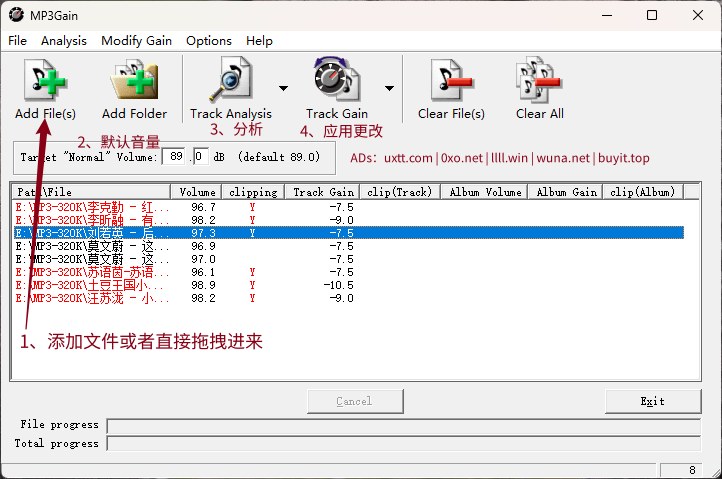Expand the Track Gain dropdown arrow
The width and height of the screenshot is (722, 479).
[390, 88]
